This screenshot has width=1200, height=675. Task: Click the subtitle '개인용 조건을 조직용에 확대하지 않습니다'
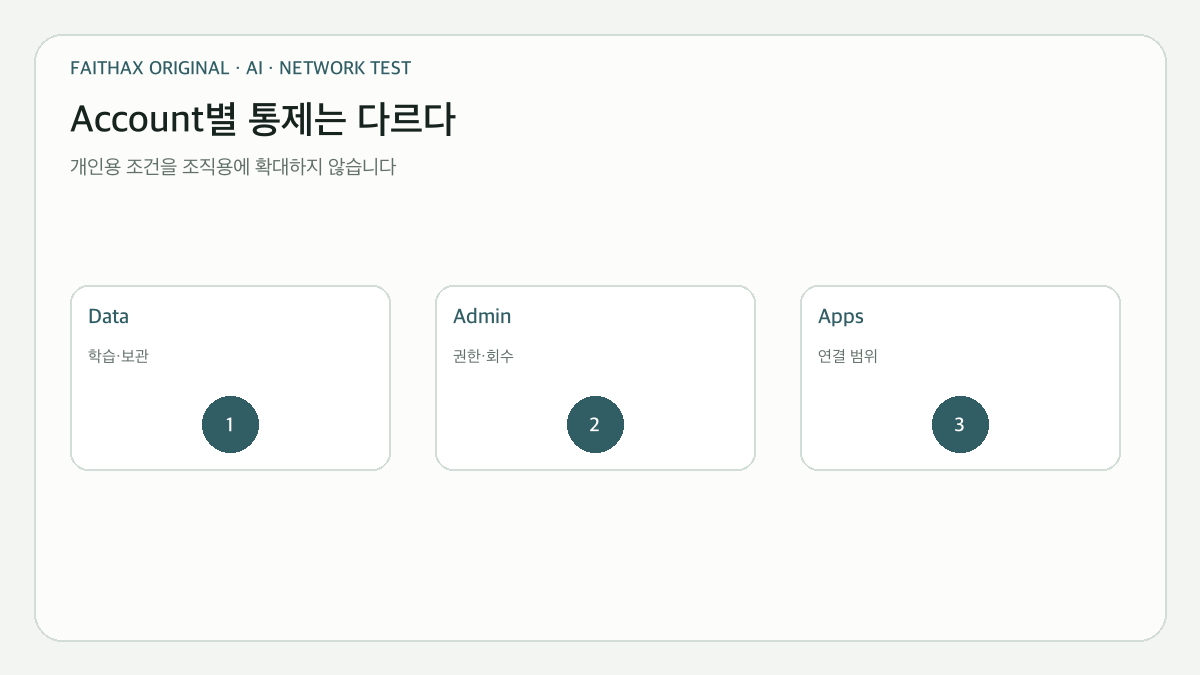(233, 167)
